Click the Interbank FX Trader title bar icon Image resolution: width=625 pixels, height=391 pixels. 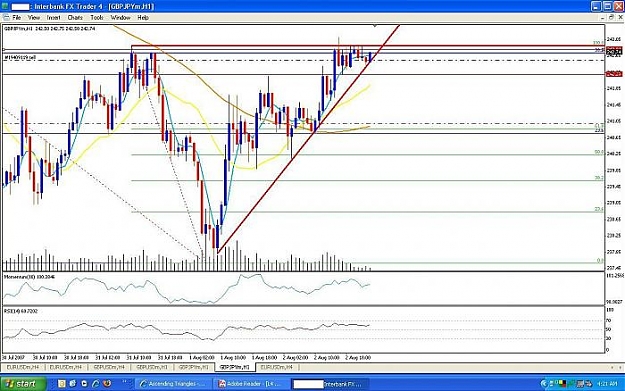pos(5,6)
